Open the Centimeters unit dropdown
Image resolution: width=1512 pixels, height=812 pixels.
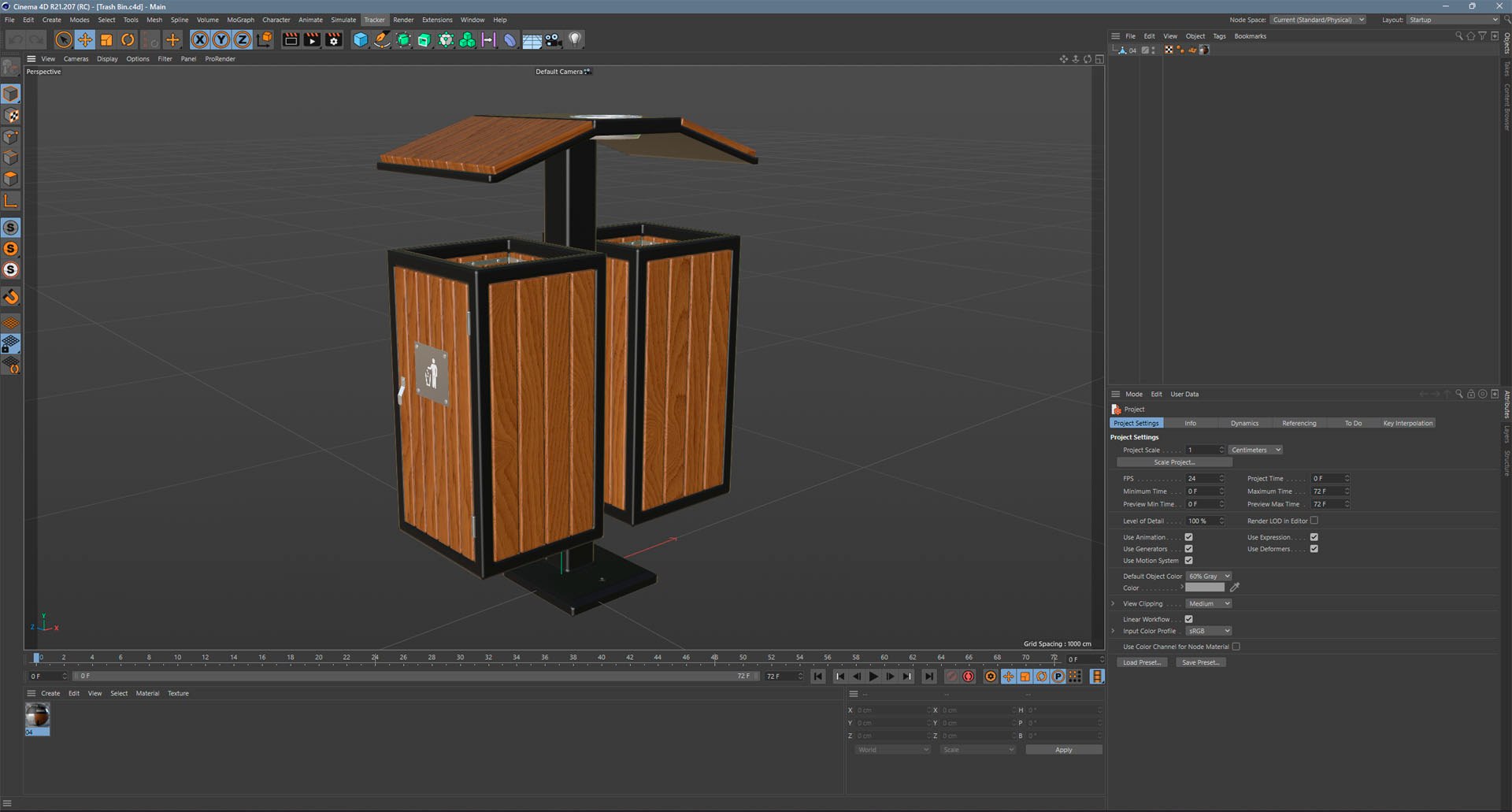pos(1255,450)
